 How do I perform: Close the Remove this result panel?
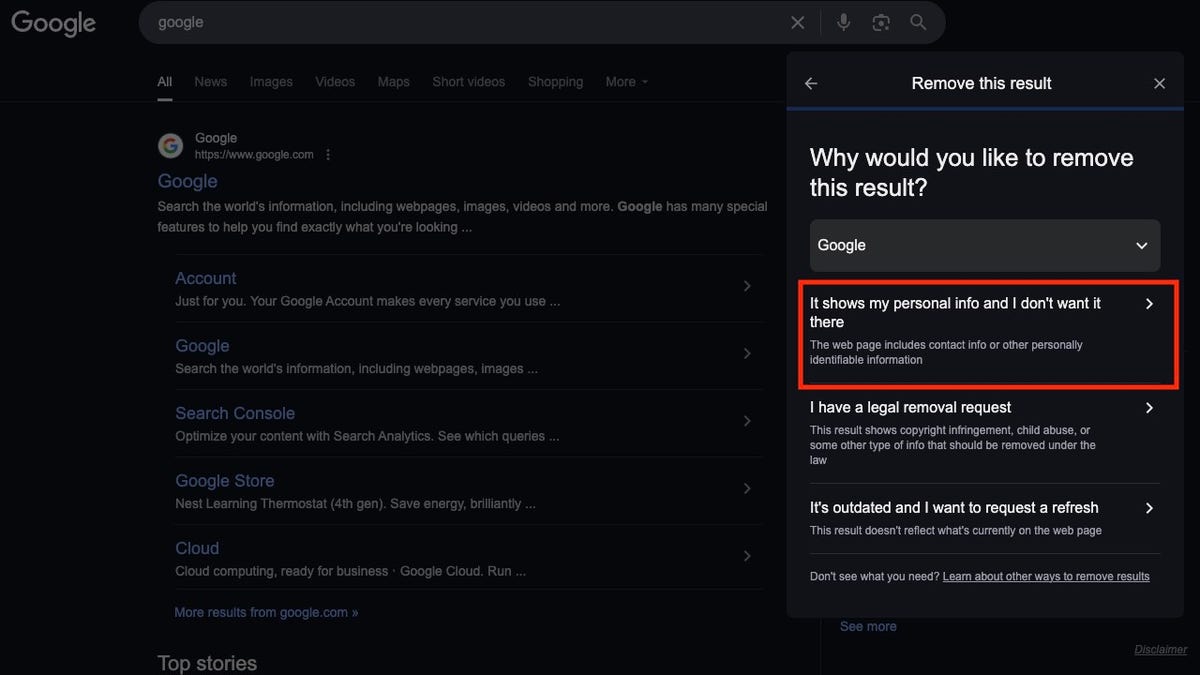(x=1159, y=84)
